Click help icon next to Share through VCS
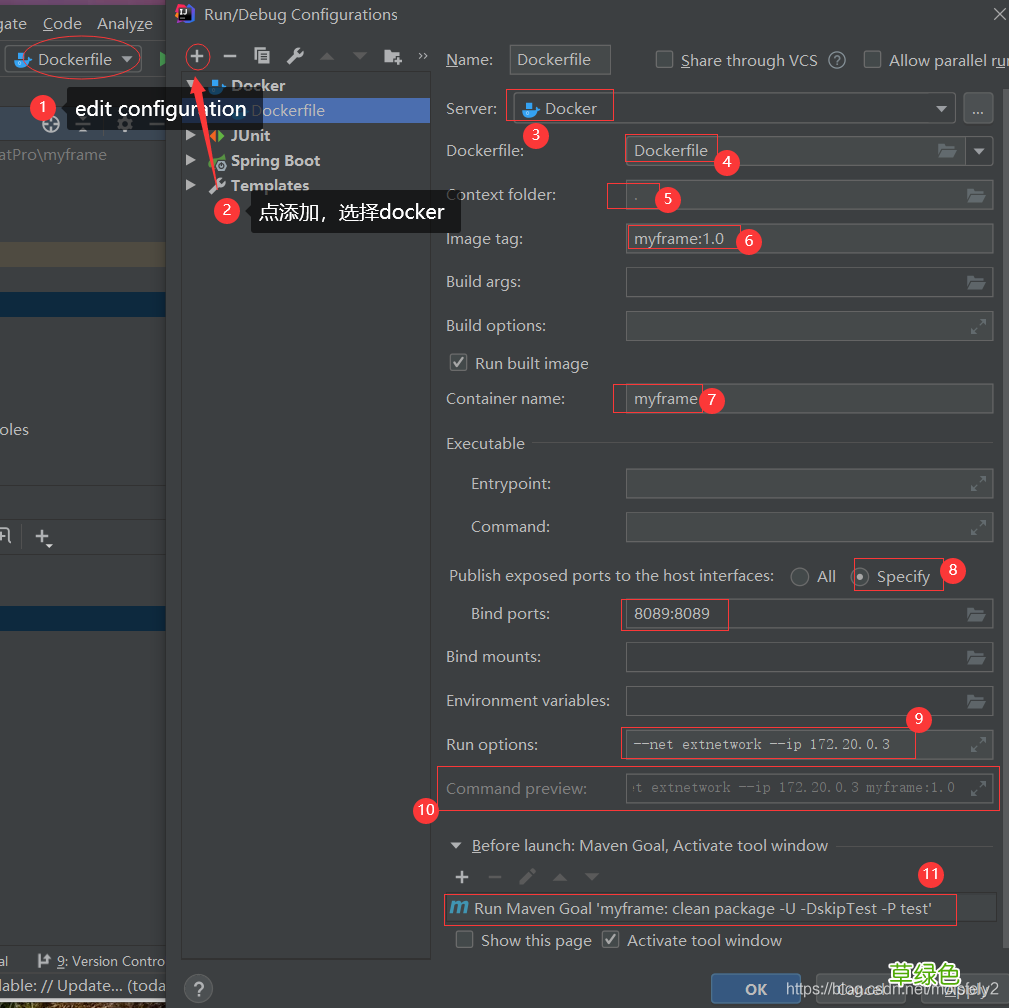Viewport: 1009px width, 1008px height. (x=837, y=61)
